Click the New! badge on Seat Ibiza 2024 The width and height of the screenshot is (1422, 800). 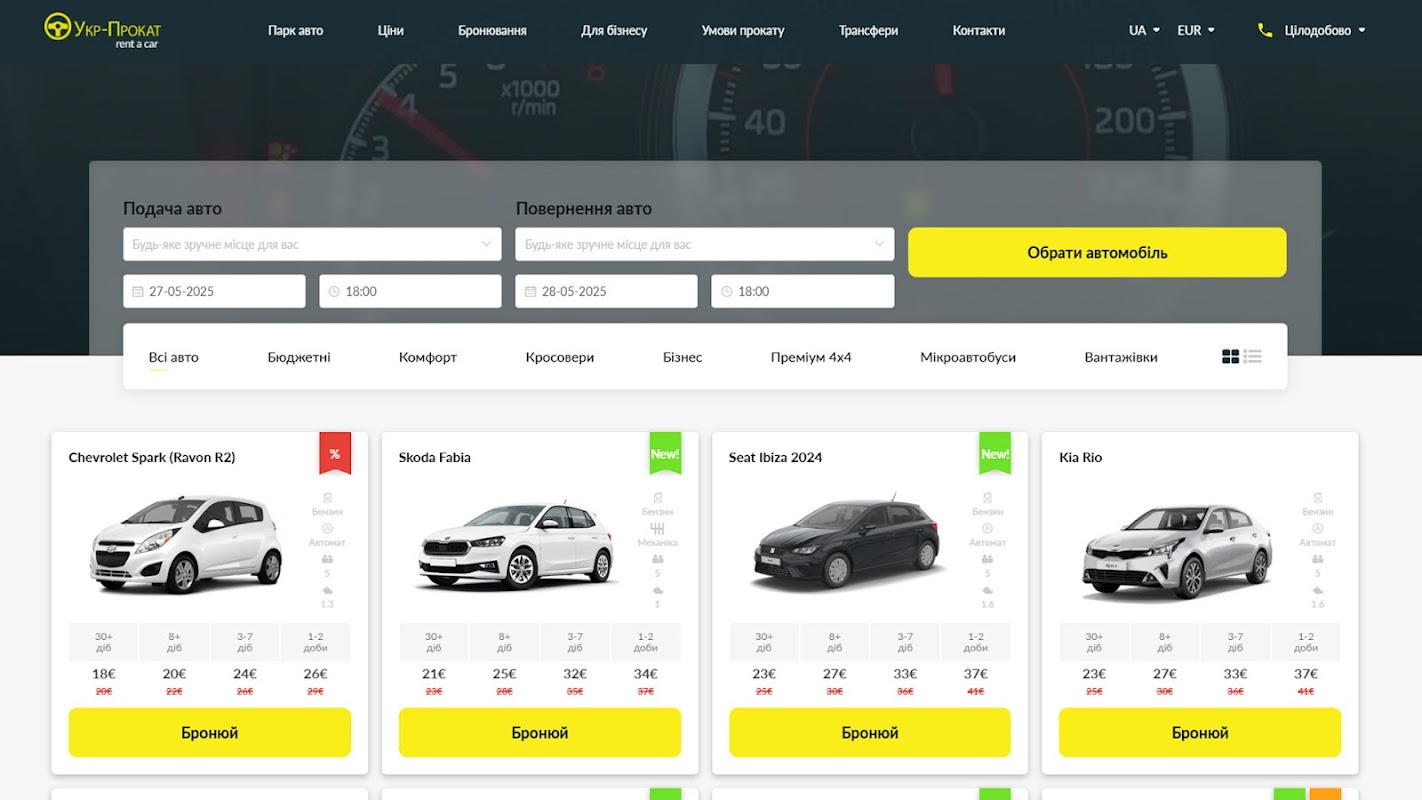(995, 453)
